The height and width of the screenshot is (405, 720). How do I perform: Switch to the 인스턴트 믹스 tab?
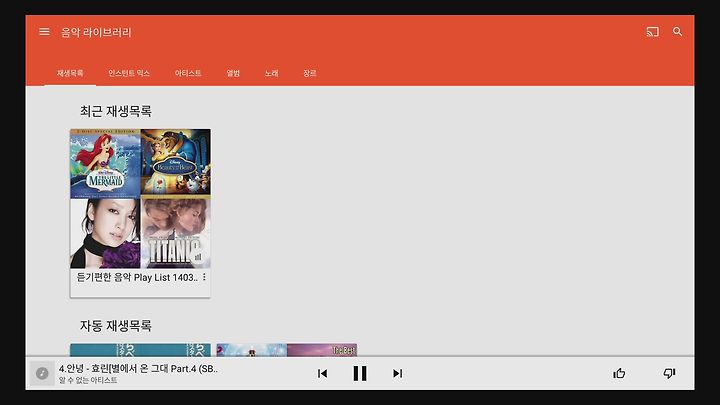(x=129, y=73)
